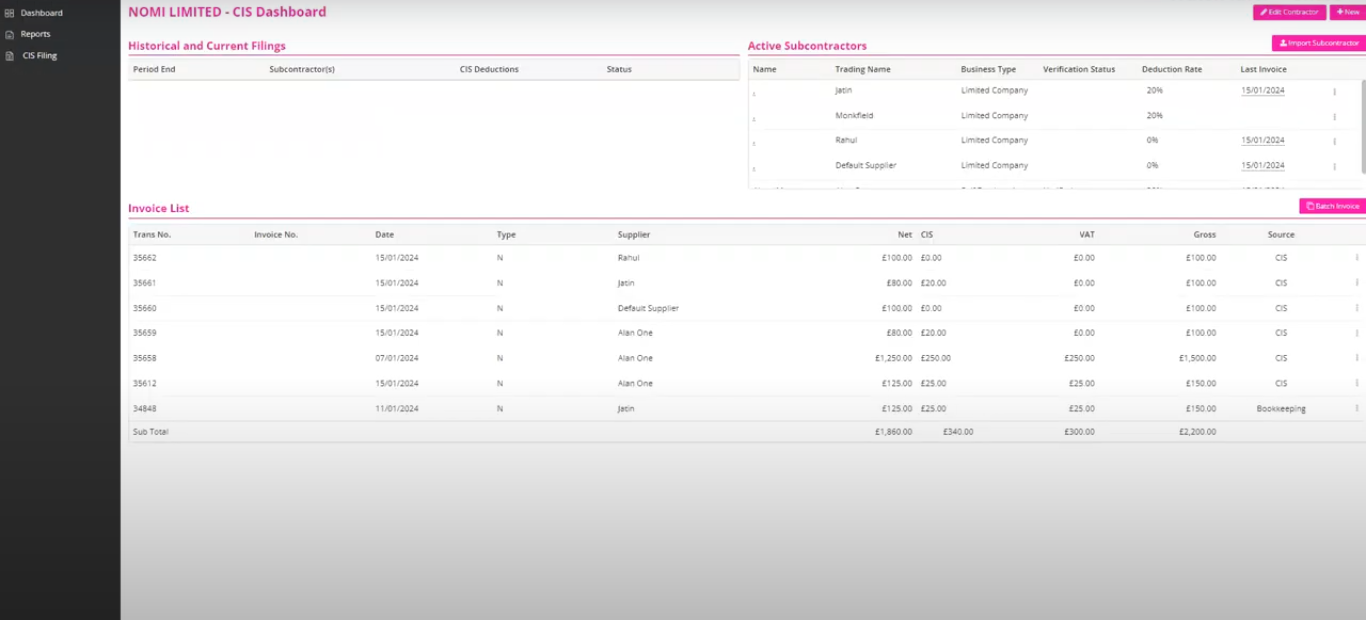Image resolution: width=1366 pixels, height=620 pixels.
Task: Open row menu for invoice 34848
Action: click(1357, 408)
